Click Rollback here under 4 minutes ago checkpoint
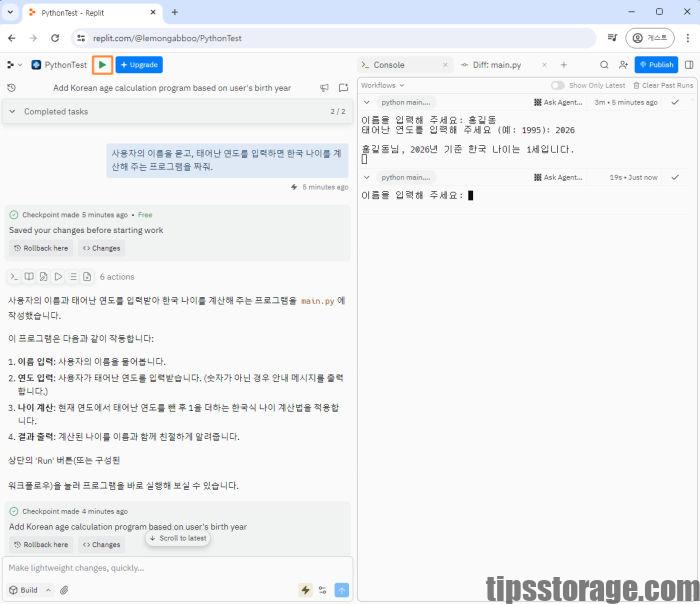This screenshot has height=604, width=700. [x=41, y=545]
